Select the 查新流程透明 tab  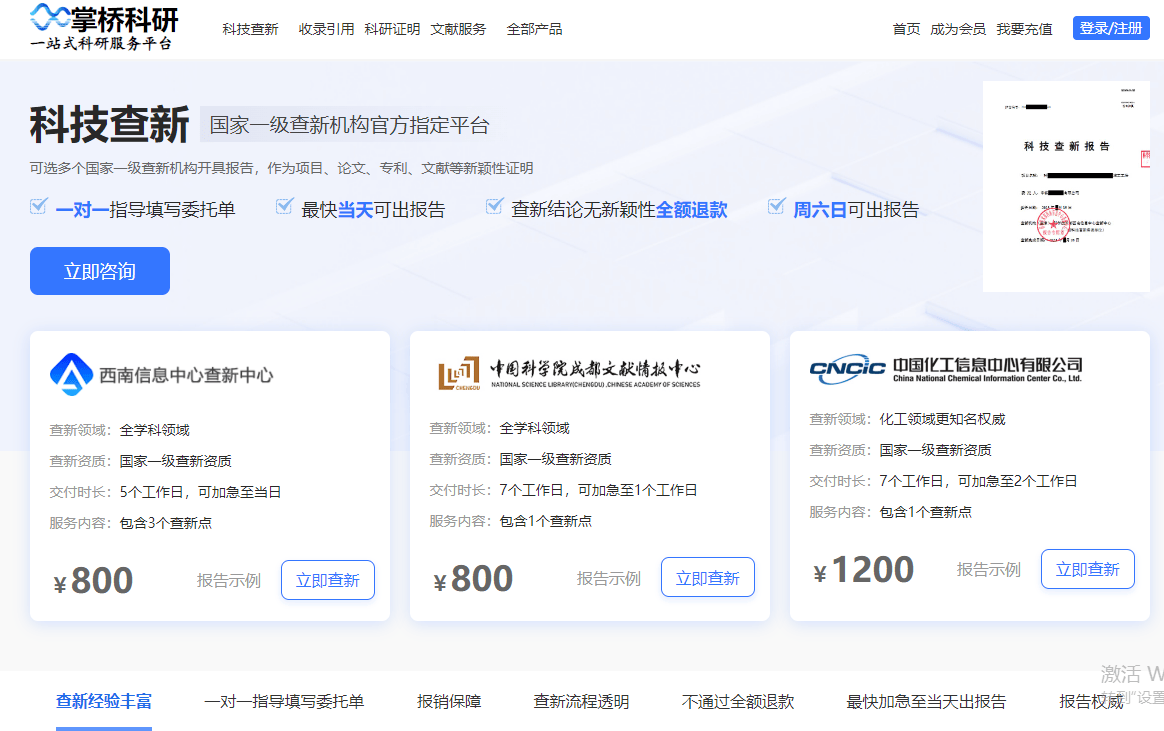coord(581,701)
